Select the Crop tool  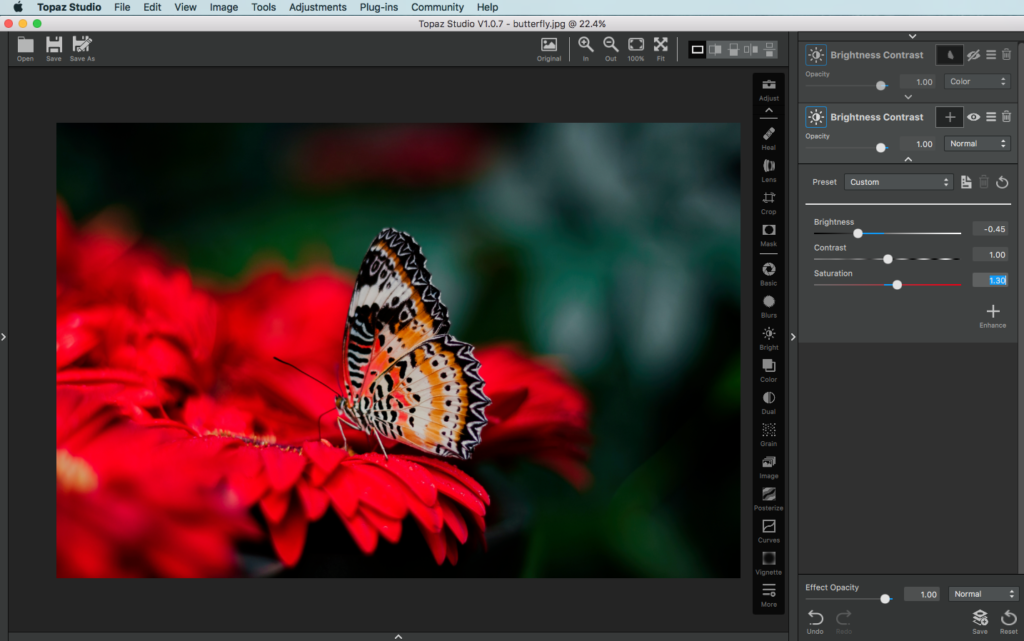[x=769, y=202]
